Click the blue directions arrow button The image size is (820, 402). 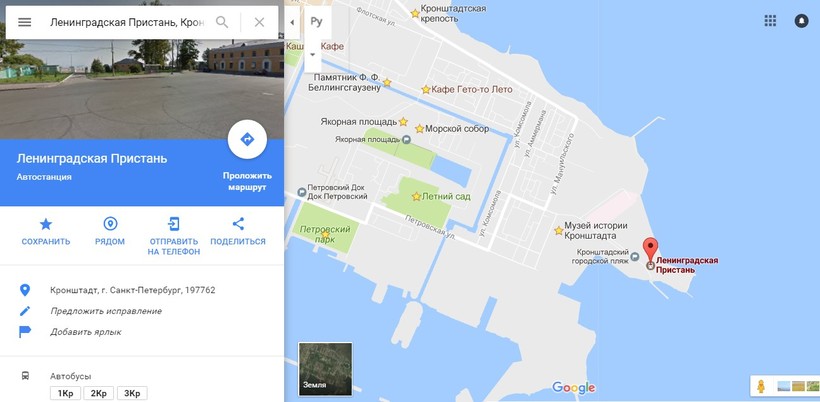(x=247, y=139)
